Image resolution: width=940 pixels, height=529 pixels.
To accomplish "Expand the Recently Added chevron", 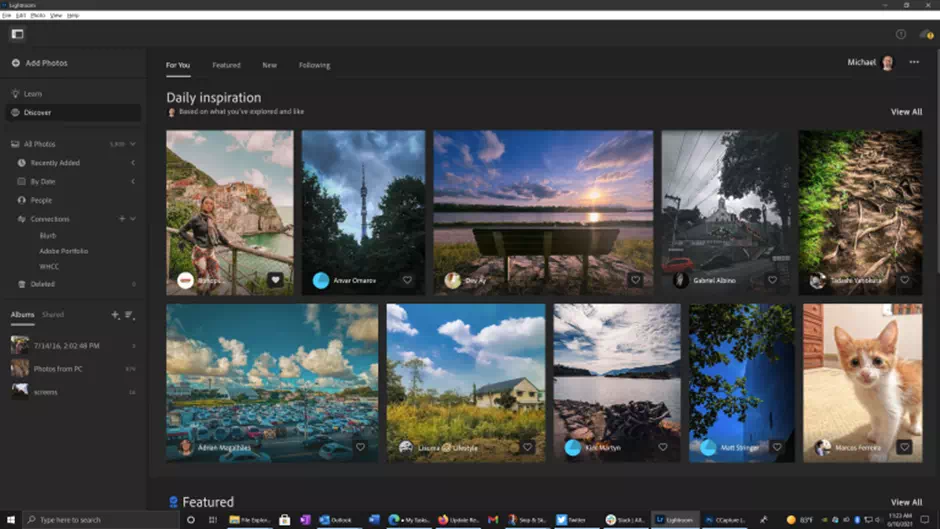I will pyautogui.click(x=132, y=163).
